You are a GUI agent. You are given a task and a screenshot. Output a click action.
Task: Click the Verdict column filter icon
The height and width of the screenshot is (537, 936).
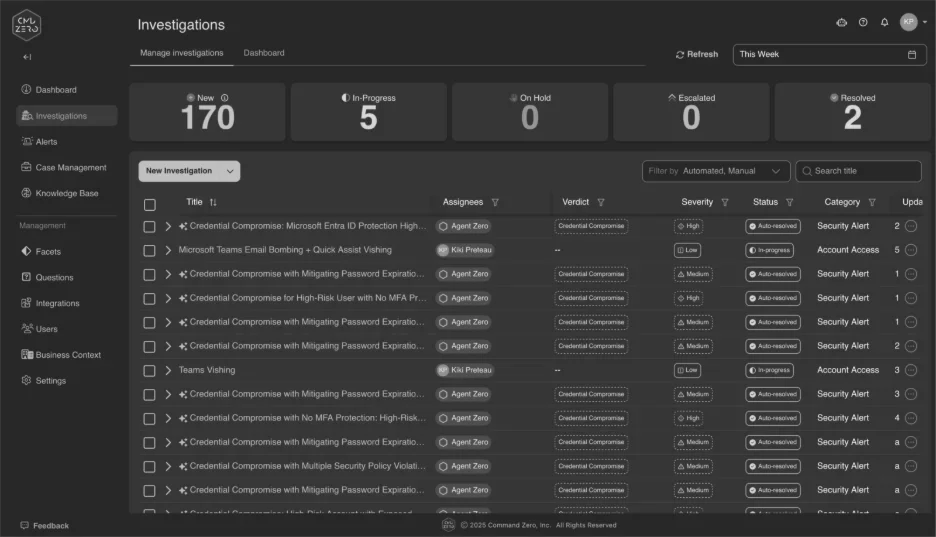point(601,202)
